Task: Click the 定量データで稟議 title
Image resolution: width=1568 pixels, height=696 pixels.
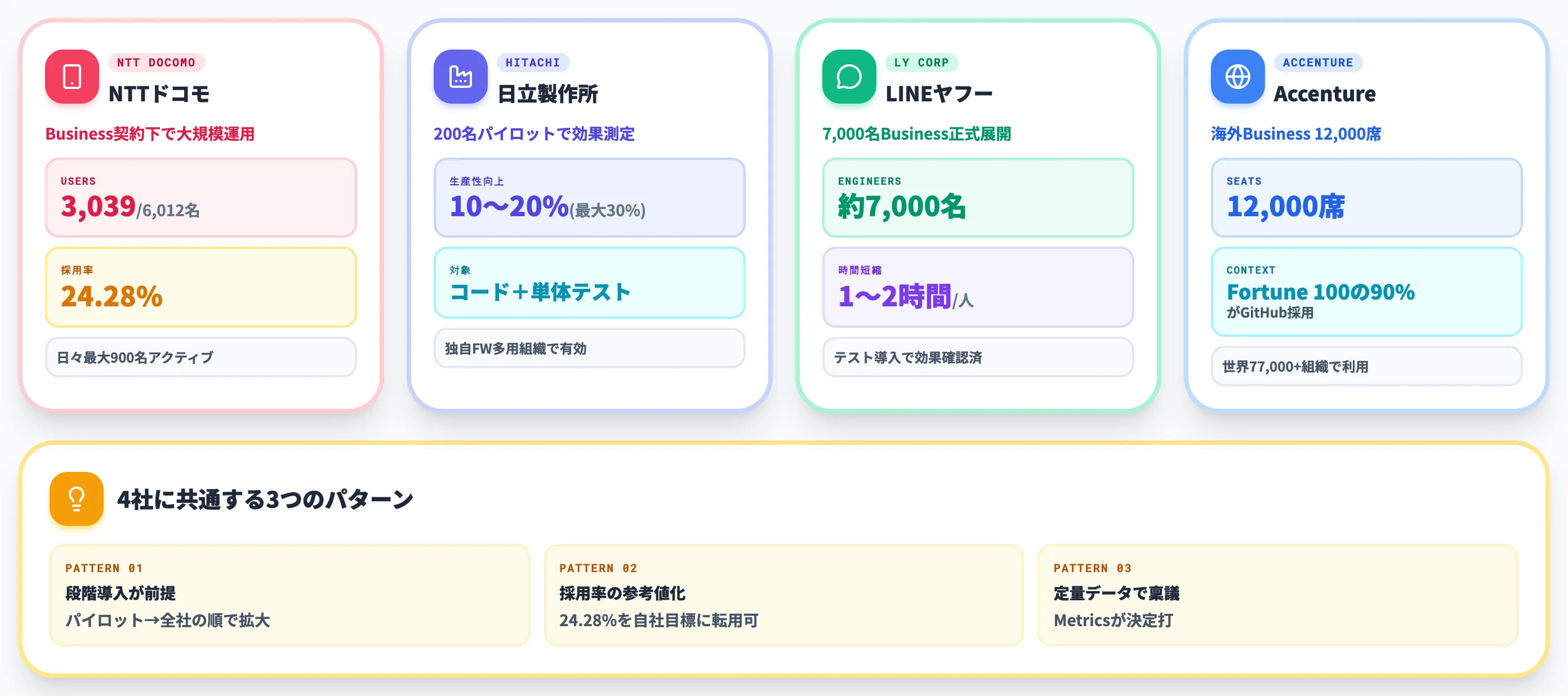Action: pos(1116,593)
